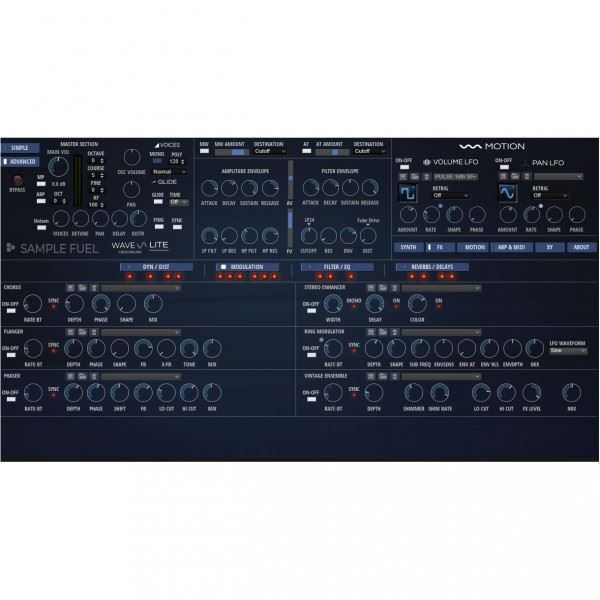Select the SIMPLE view button
The width and height of the screenshot is (600, 600).
(20, 148)
